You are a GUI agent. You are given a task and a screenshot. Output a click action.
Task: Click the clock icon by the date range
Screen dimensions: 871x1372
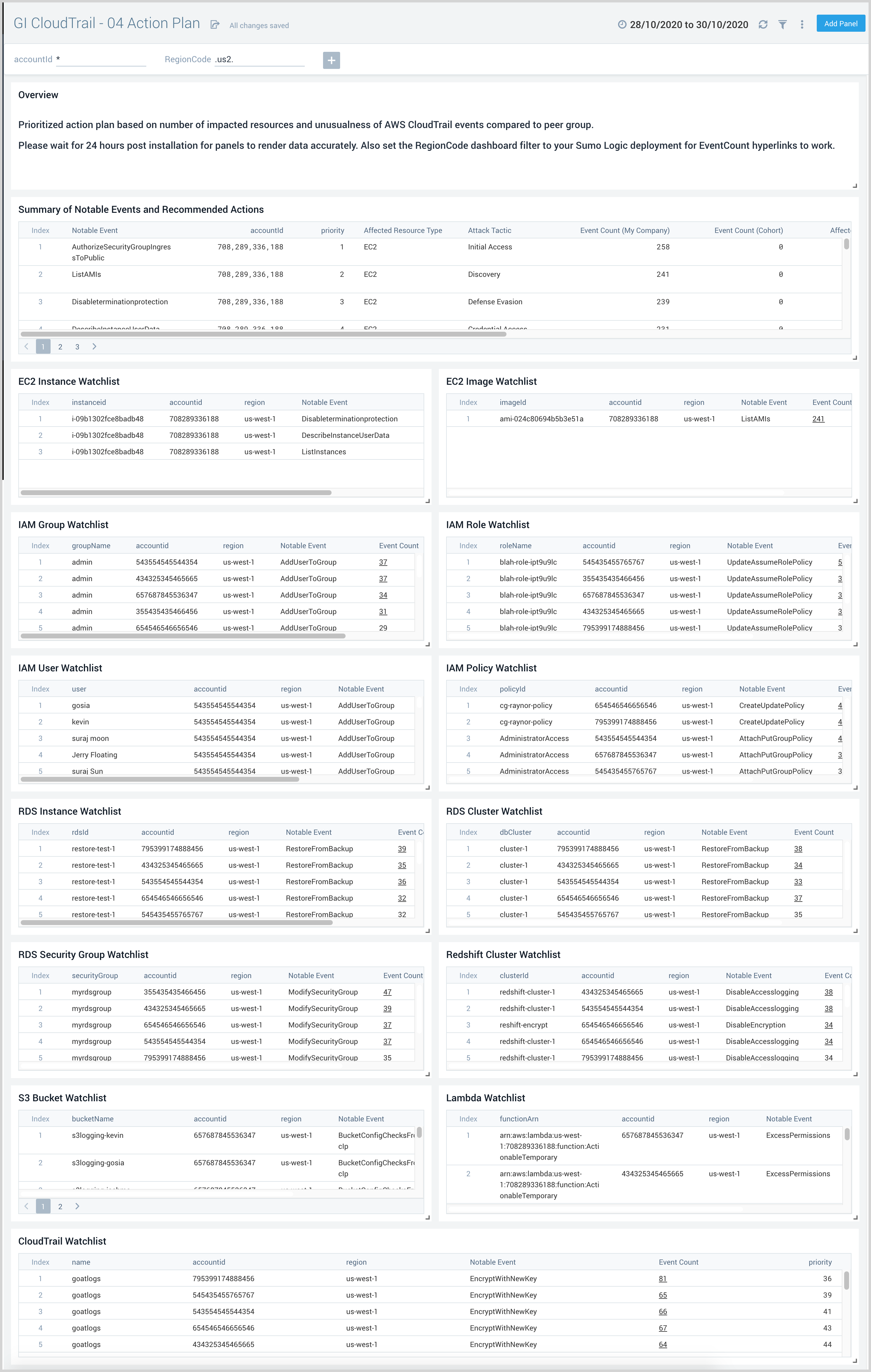(622, 24)
